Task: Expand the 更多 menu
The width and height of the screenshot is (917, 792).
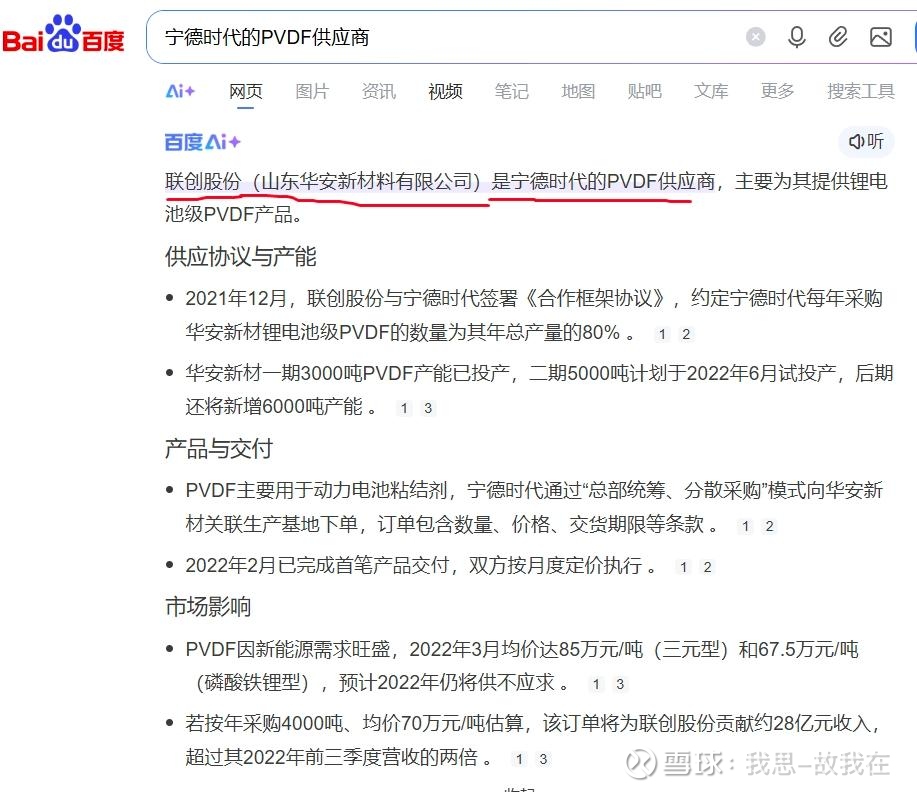Action: 777,91
